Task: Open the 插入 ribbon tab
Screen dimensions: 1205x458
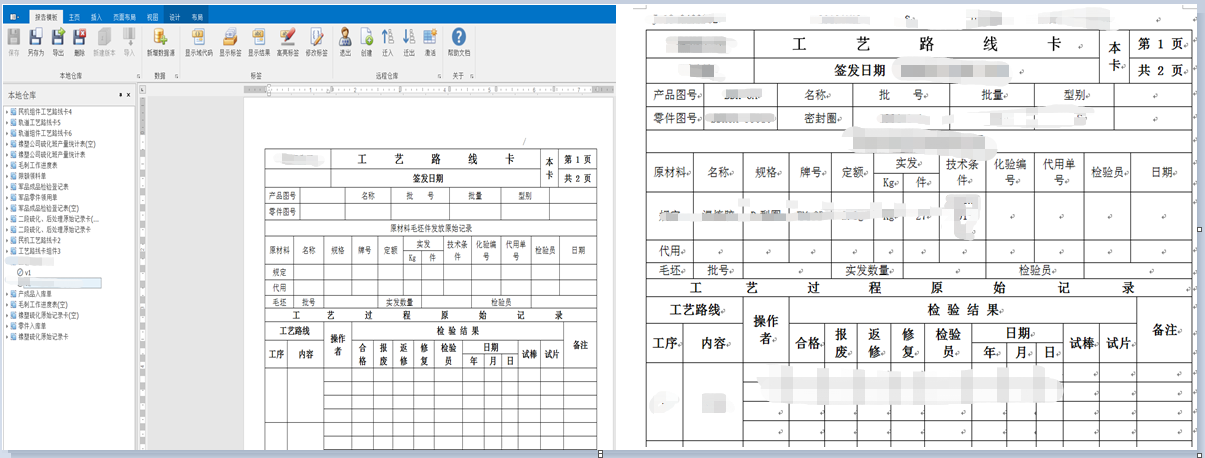Action: [x=96, y=18]
